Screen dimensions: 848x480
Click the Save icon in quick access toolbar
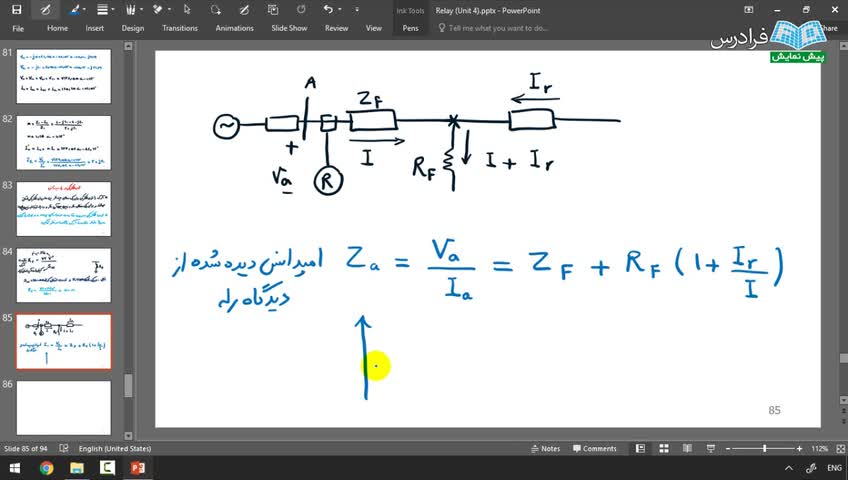(x=17, y=10)
